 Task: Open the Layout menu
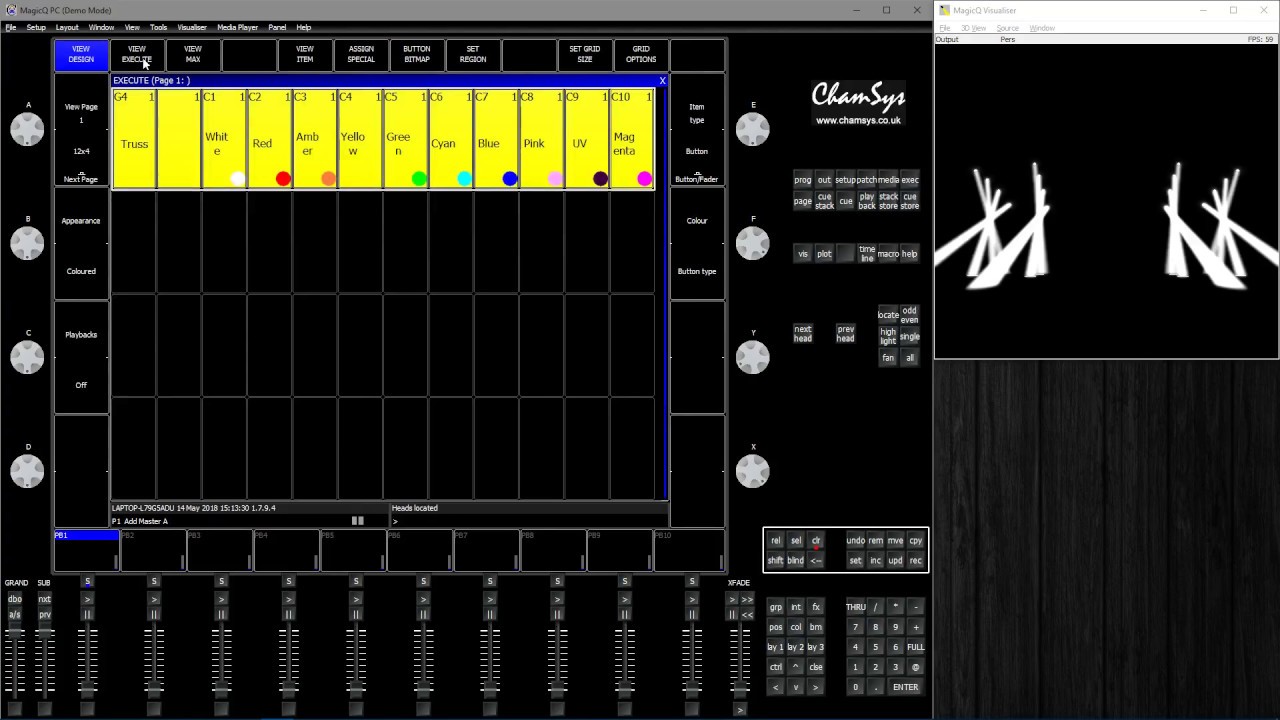pyautogui.click(x=67, y=27)
